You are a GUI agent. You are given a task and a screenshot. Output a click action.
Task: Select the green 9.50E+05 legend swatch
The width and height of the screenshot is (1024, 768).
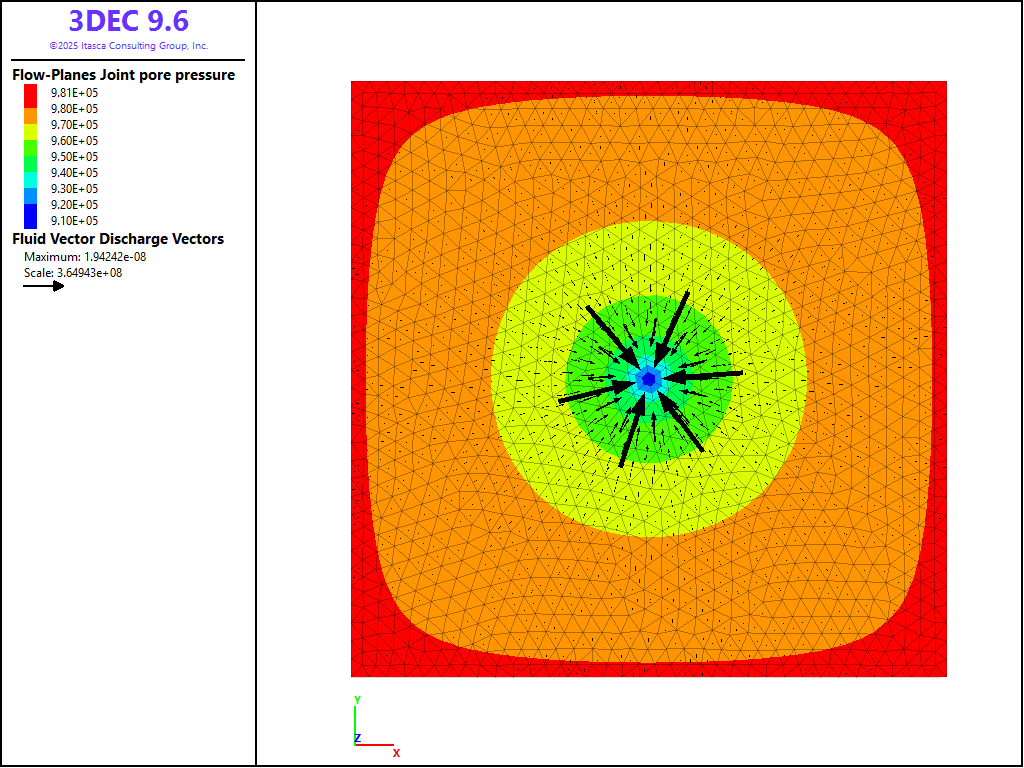pyautogui.click(x=30, y=157)
